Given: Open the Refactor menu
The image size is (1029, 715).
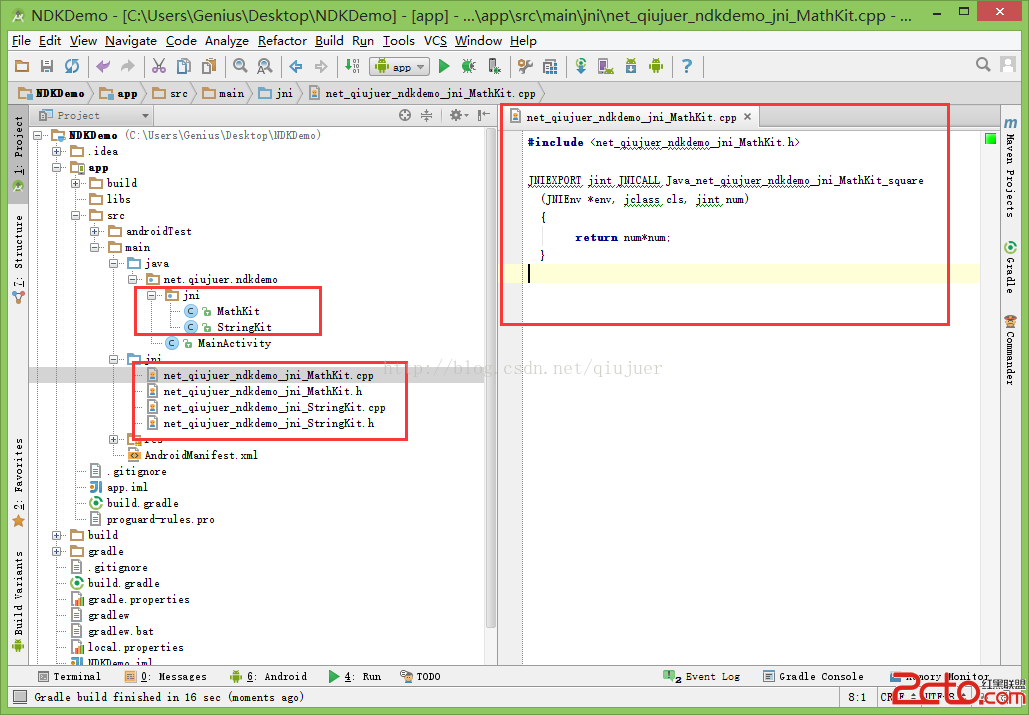Looking at the screenshot, I should [x=282, y=41].
